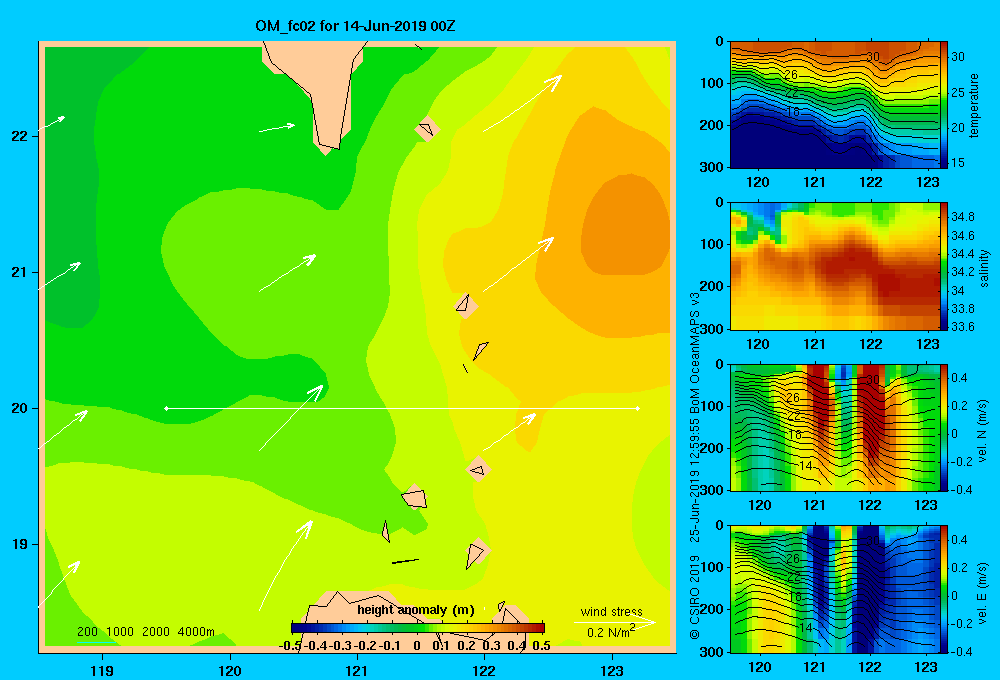Image resolution: width=1000 pixels, height=680 pixels.
Task: Click the '15' tick on temperature color bar
Action: click(958, 163)
